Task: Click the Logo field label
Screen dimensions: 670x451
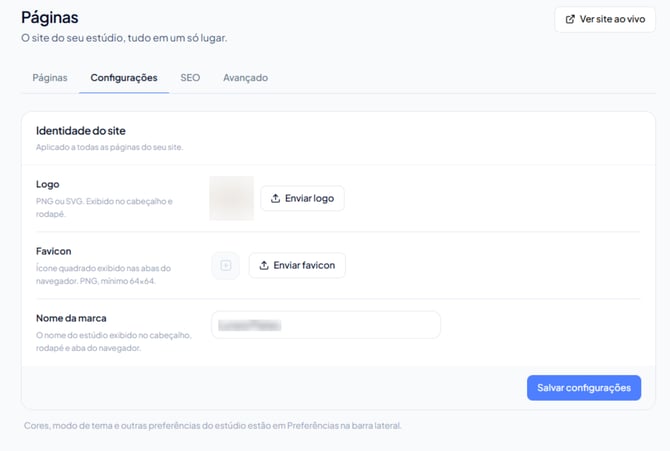Action: [x=47, y=184]
